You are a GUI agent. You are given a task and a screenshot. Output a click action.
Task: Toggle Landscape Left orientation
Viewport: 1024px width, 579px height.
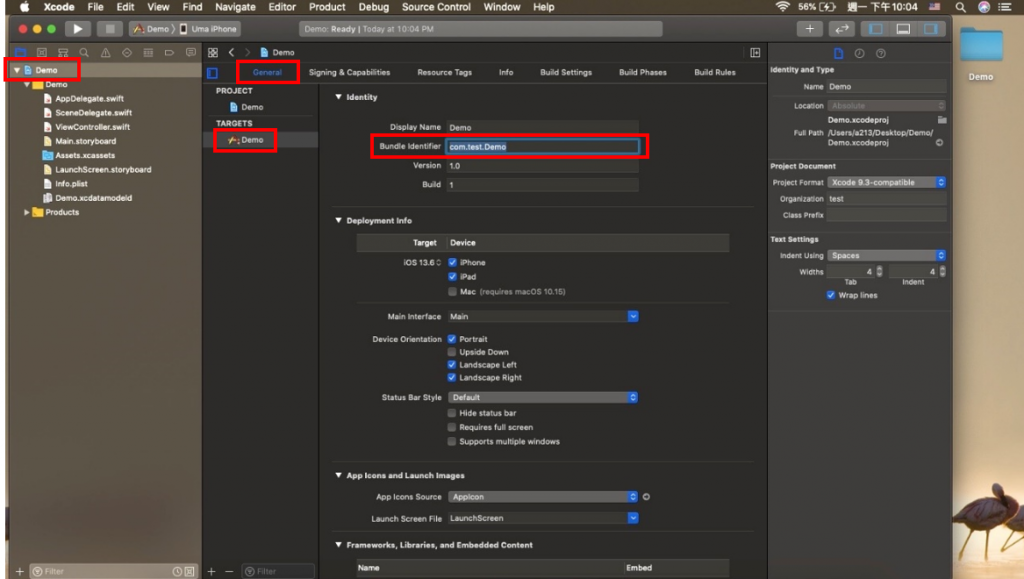[452, 364]
